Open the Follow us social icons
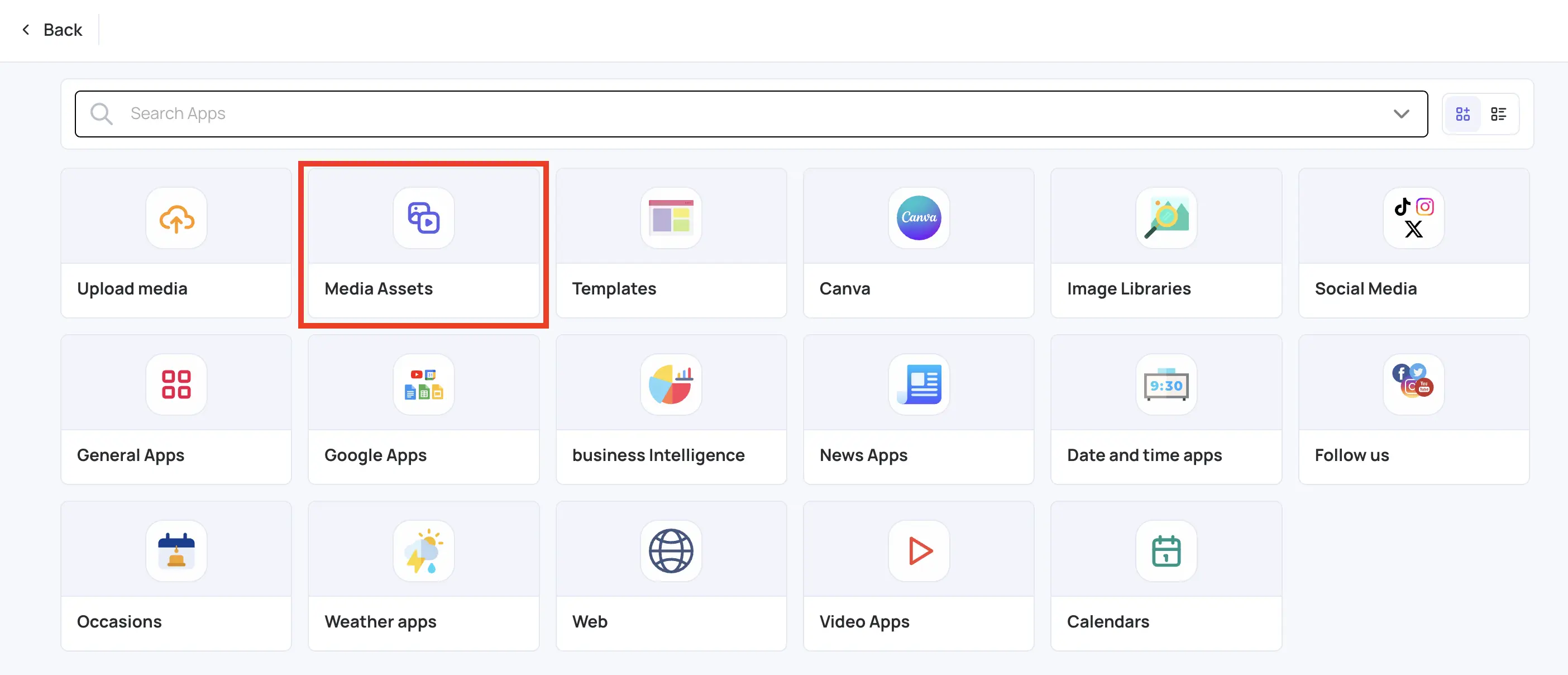Screen dimensions: 1568x675 [1413, 384]
